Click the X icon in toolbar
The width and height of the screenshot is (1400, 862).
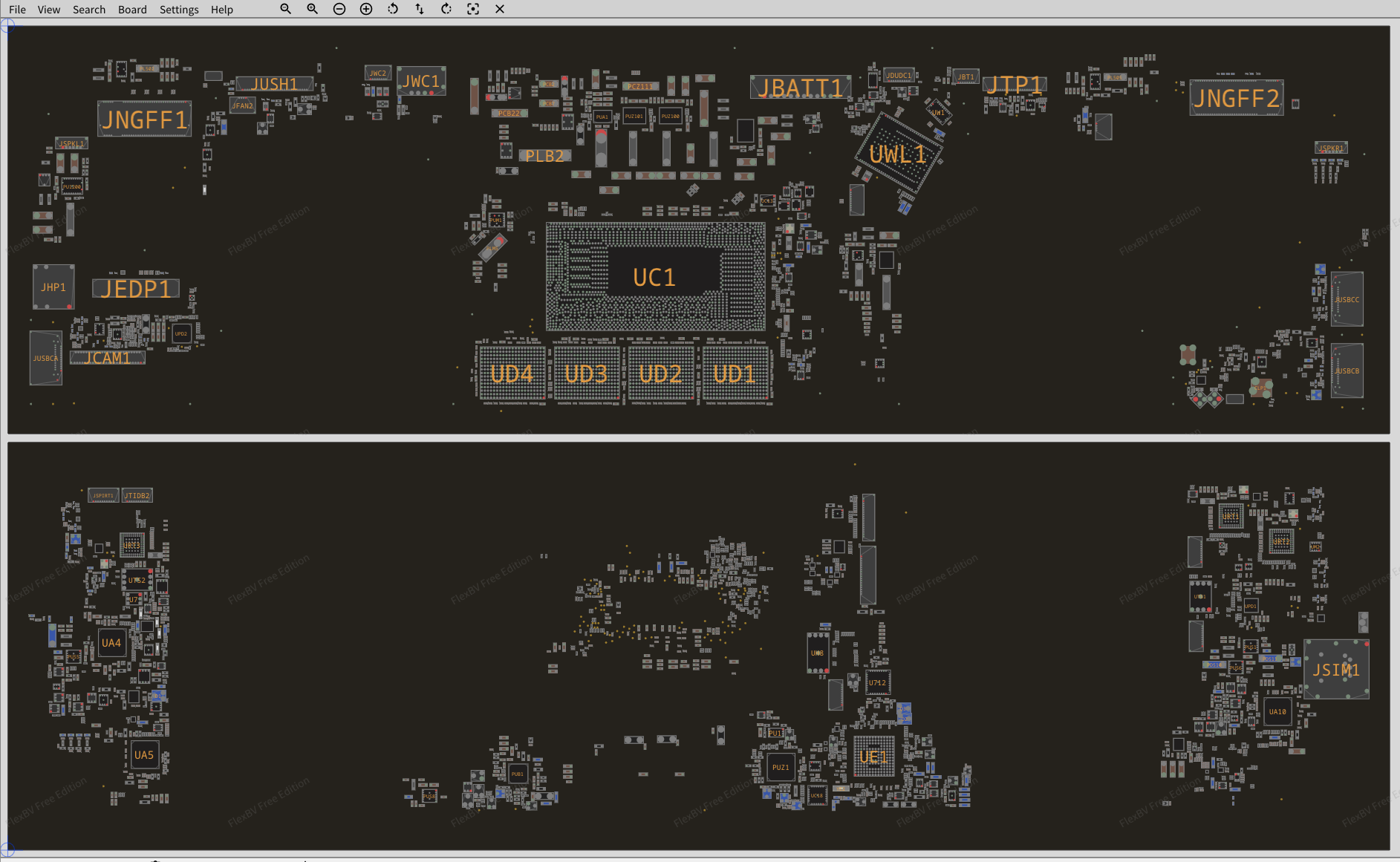(x=500, y=9)
